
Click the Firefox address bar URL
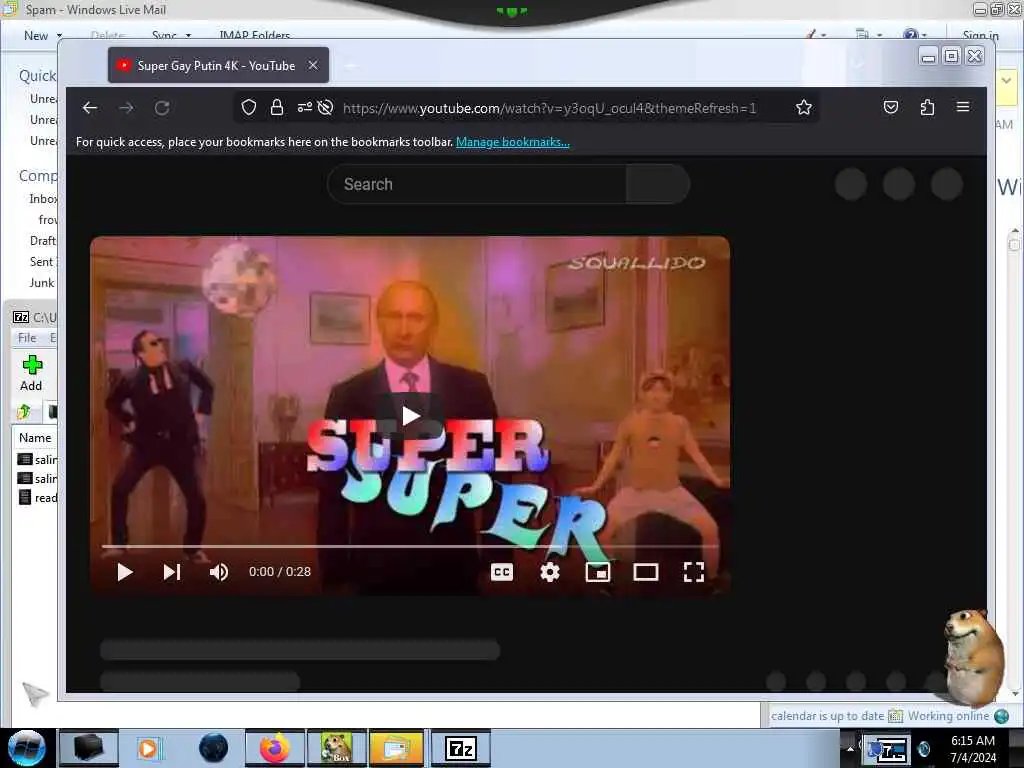pos(549,108)
